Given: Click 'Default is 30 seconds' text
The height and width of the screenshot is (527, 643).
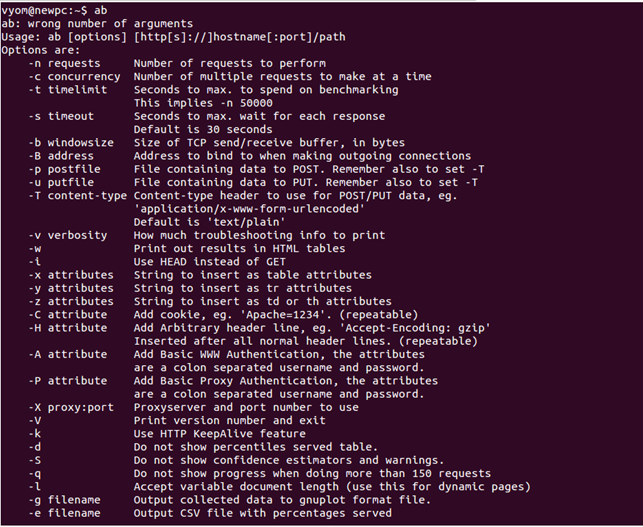Looking at the screenshot, I should [203, 130].
